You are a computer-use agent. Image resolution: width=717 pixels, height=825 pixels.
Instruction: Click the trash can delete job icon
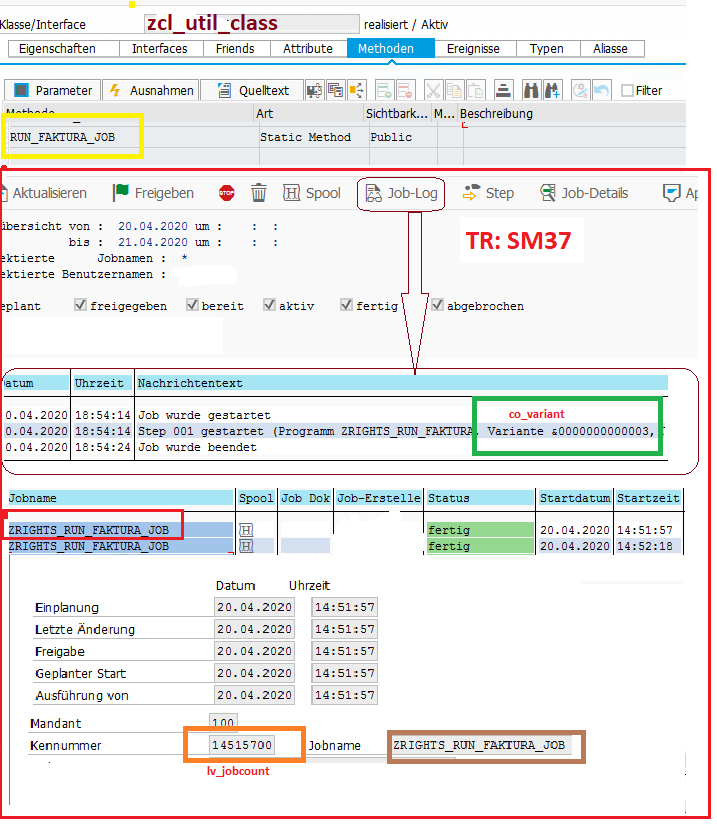259,193
